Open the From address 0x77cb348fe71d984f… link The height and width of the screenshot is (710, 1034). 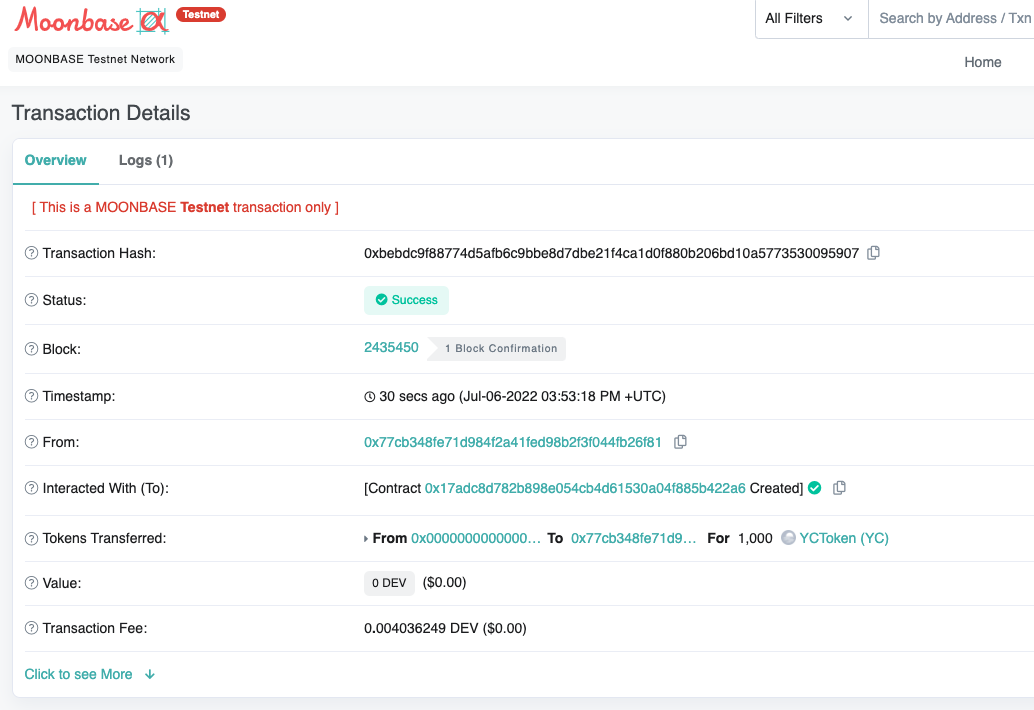click(512, 442)
